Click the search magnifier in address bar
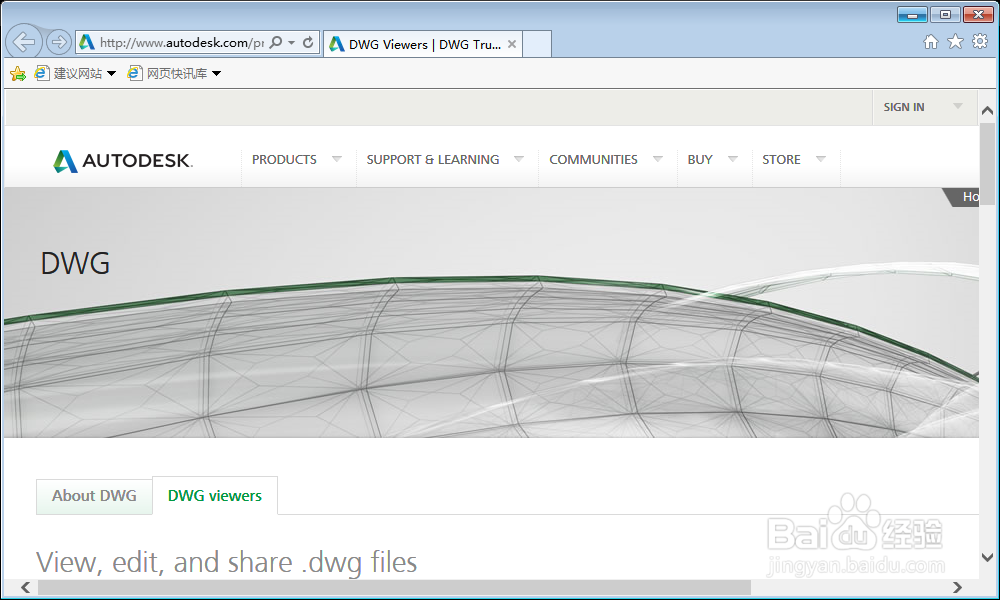Image resolution: width=1000 pixels, height=600 pixels. [276, 42]
